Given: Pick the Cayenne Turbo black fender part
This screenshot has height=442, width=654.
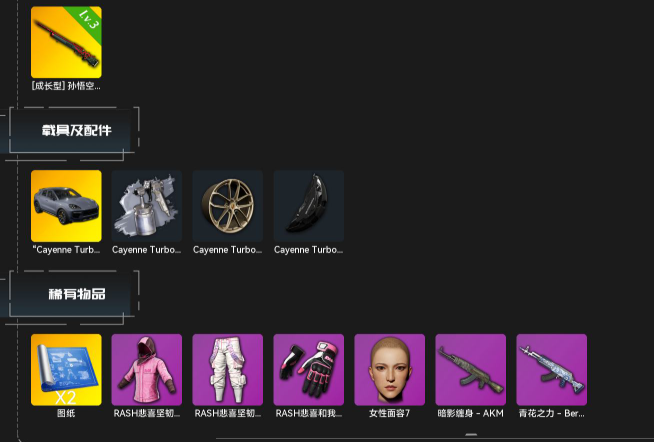Looking at the screenshot, I should tap(309, 206).
